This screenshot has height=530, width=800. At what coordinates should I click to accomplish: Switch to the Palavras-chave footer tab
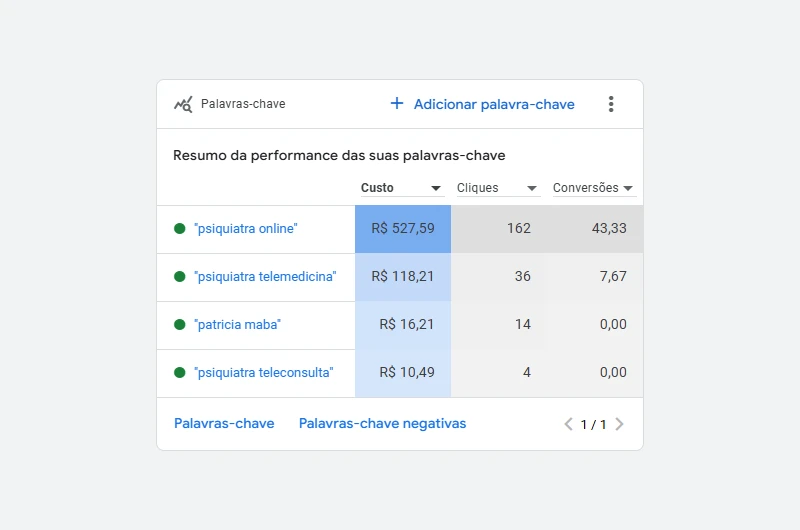[224, 424]
